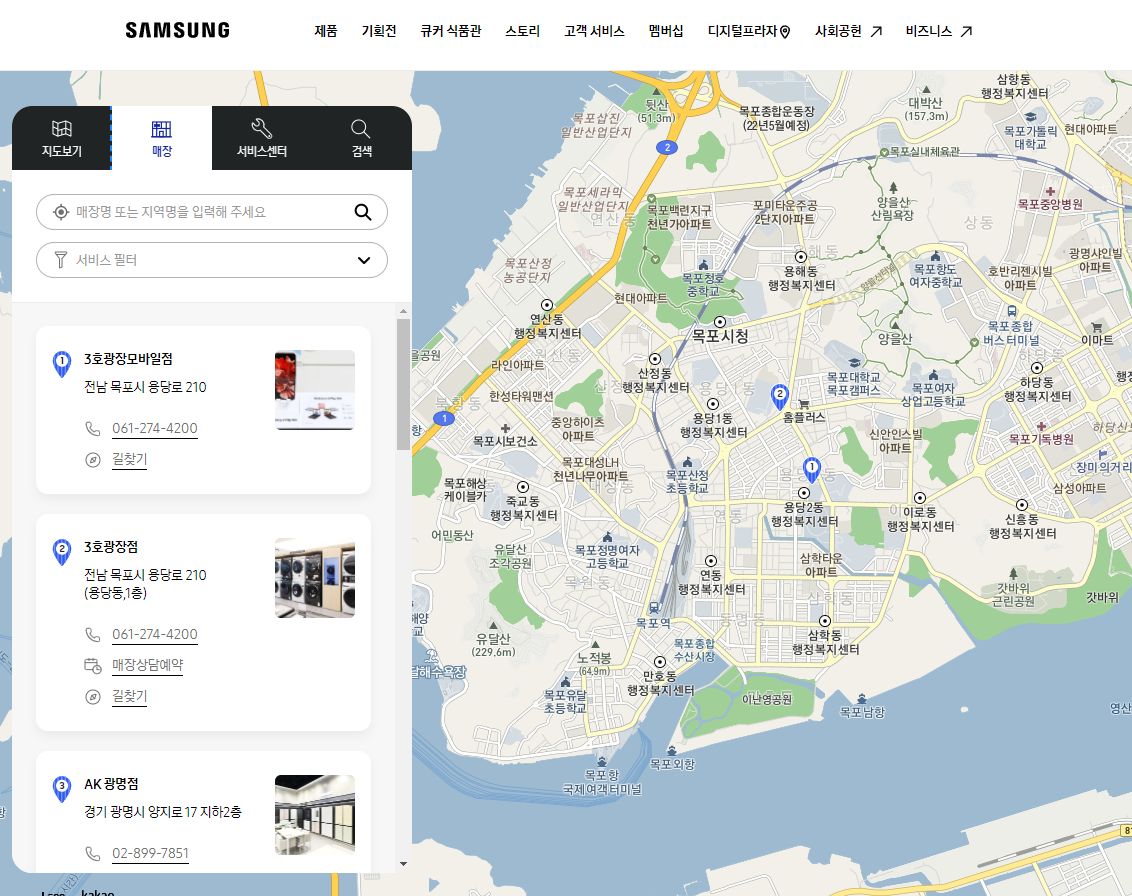Select the 매장 tab
The image size is (1132, 896).
point(162,138)
